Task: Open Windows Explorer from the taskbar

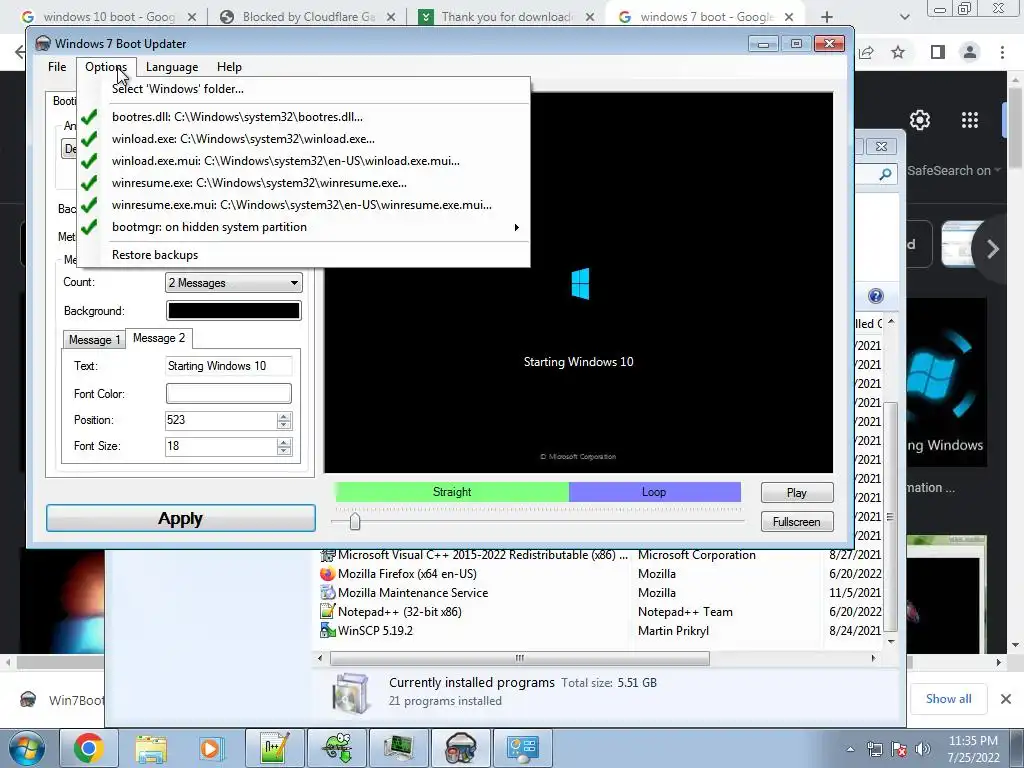Action: pos(151,748)
